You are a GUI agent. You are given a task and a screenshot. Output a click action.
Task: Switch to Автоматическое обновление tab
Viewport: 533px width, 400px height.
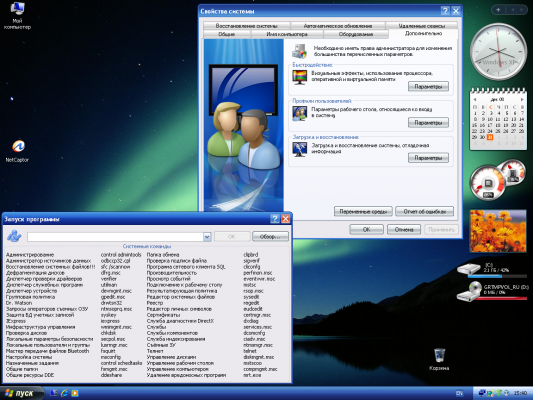tap(338, 26)
